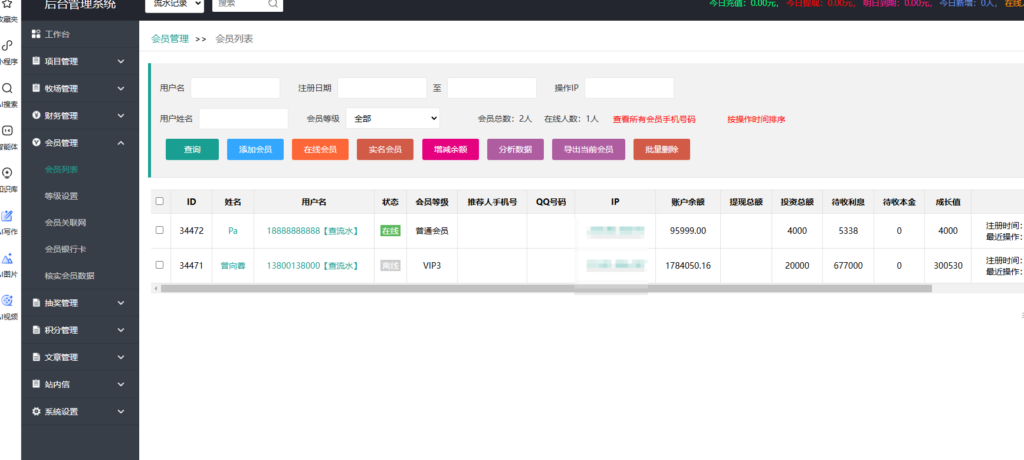The height and width of the screenshot is (460, 1024).
Task: Open the 收藏夹 star icon in browser sidebar
Action: coord(8,4)
